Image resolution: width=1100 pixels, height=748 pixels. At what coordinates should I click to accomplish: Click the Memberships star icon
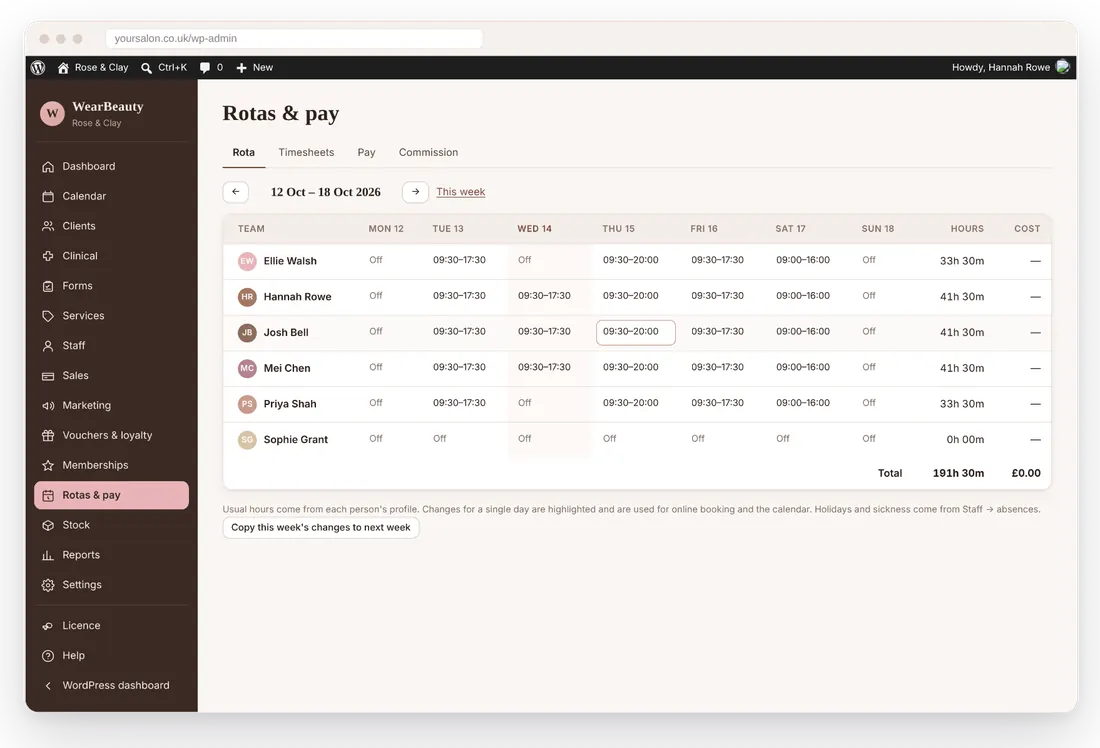[48, 465]
